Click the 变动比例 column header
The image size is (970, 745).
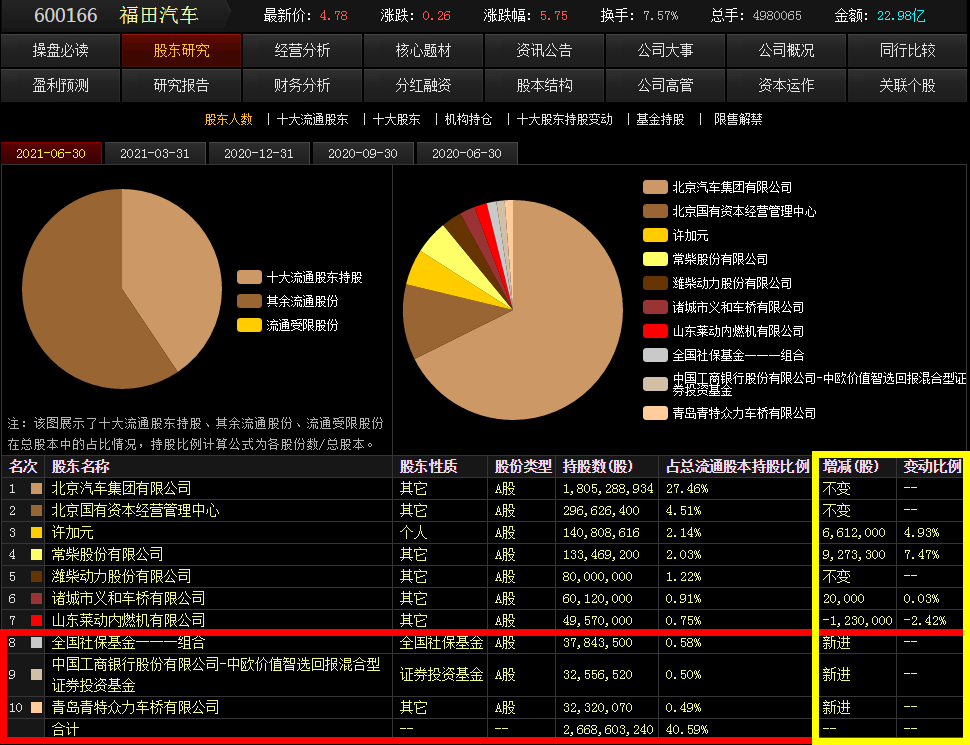(932, 467)
